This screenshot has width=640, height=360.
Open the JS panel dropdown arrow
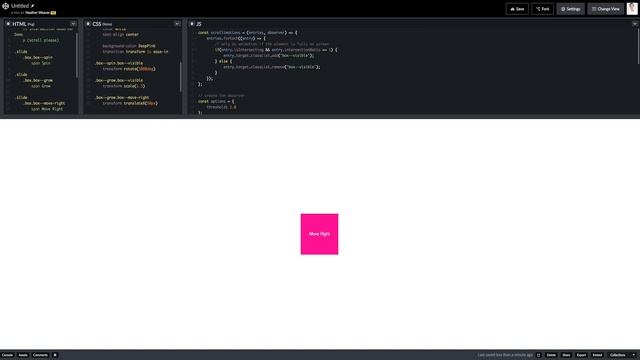click(635, 24)
